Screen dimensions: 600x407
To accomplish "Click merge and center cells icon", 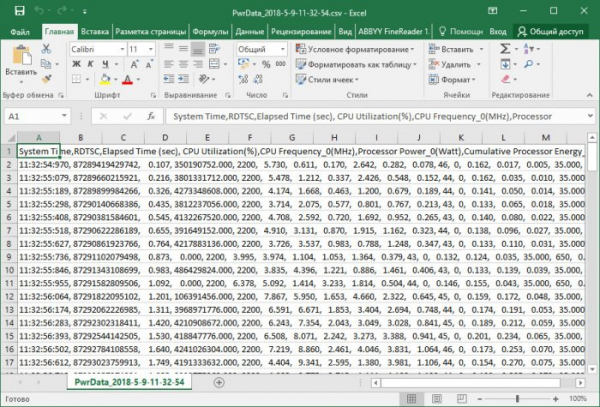I will point(214,64).
